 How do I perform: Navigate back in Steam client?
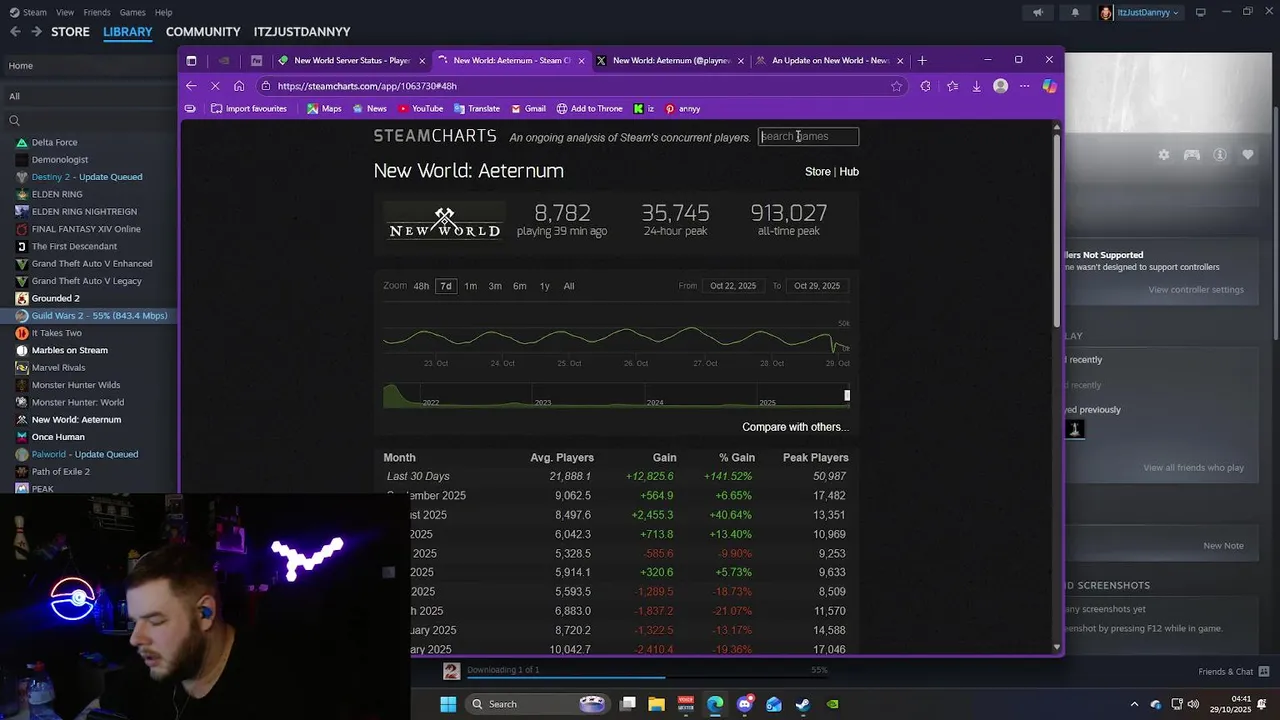pos(15,32)
